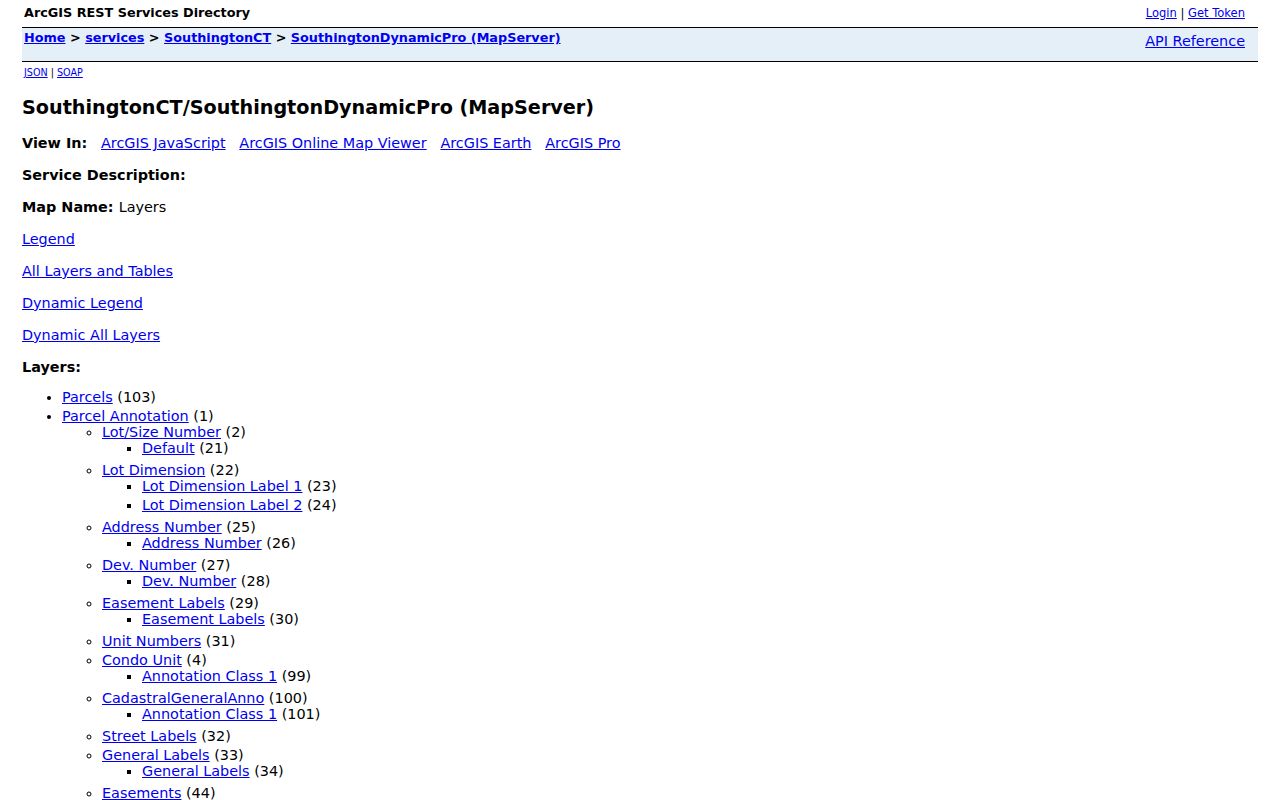Open the General Labels sublayer (34)
Viewport: 1280px width, 800px height.
[x=195, y=771]
